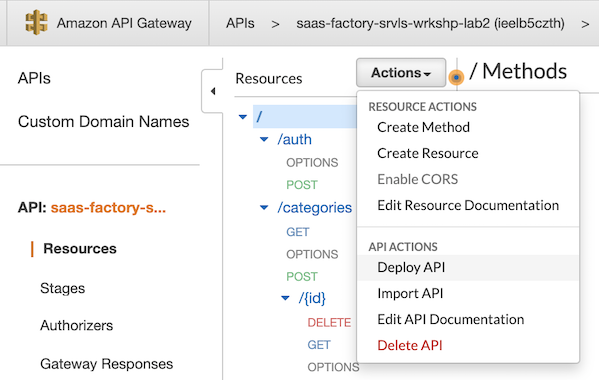Open the Stages section
The width and height of the screenshot is (599, 380).
click(63, 288)
